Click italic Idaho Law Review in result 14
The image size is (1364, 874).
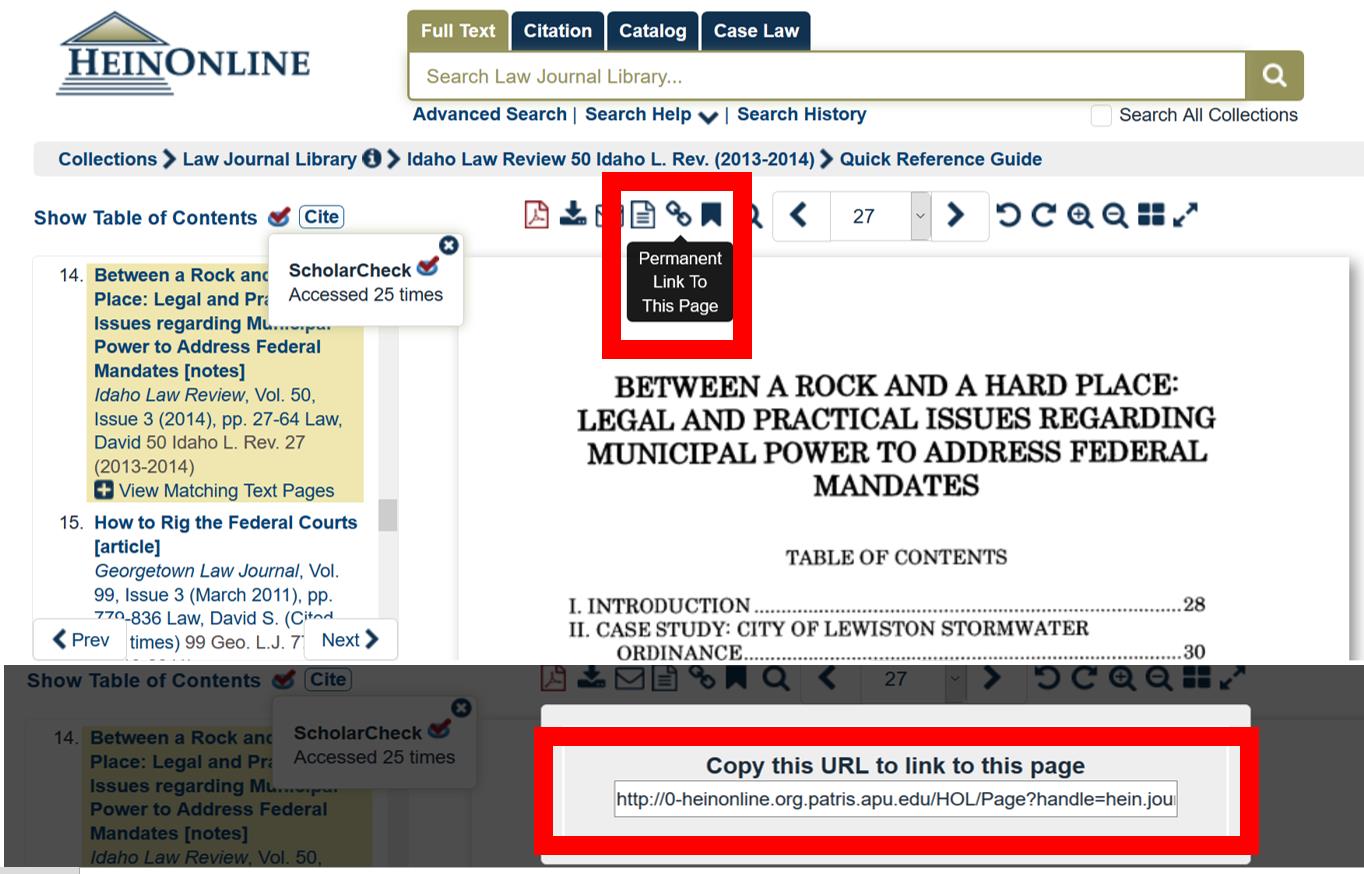(x=169, y=395)
